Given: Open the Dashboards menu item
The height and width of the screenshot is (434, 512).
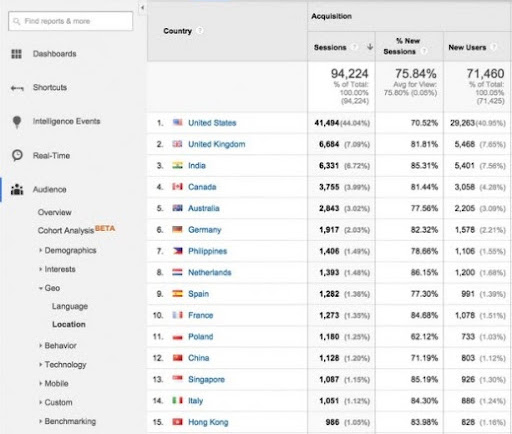Looking at the screenshot, I should tap(54, 54).
